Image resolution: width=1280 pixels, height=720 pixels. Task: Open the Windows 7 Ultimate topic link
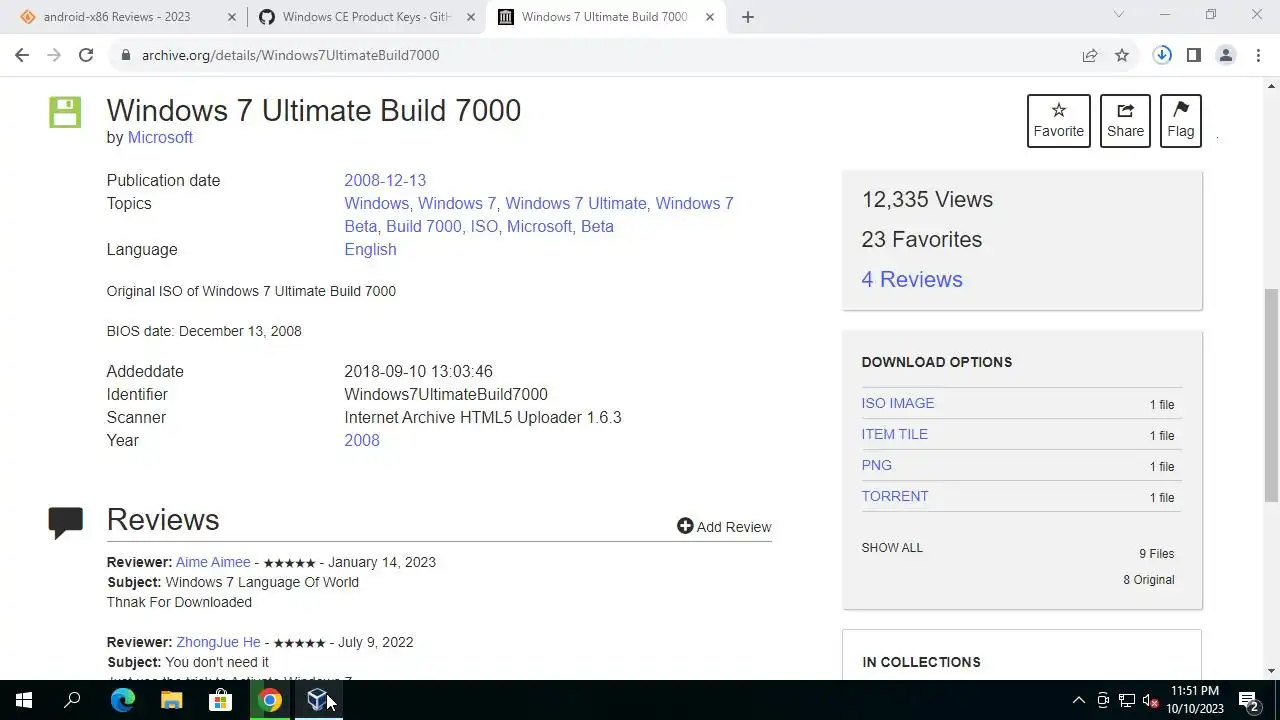pyautogui.click(x=575, y=203)
